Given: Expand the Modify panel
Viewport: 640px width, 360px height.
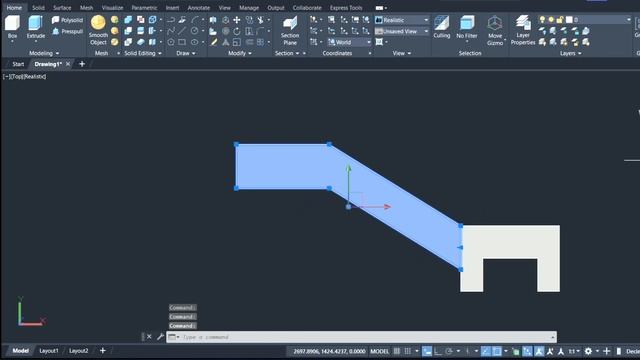Looking at the screenshot, I should (x=240, y=53).
